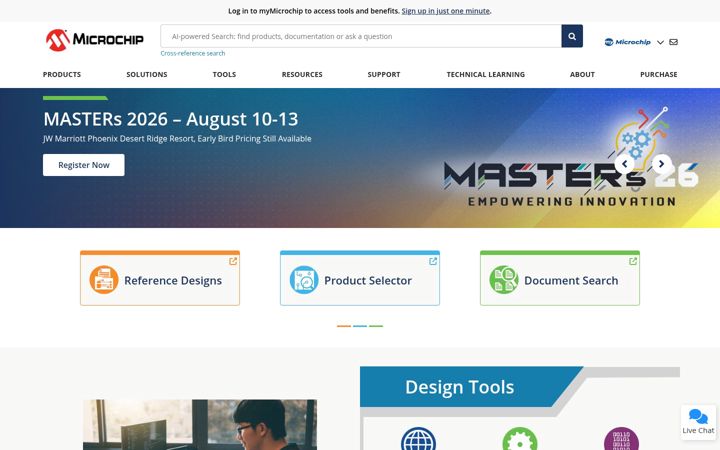720x450 pixels.
Task: Open the ABOUT menu
Action: [x=582, y=74]
